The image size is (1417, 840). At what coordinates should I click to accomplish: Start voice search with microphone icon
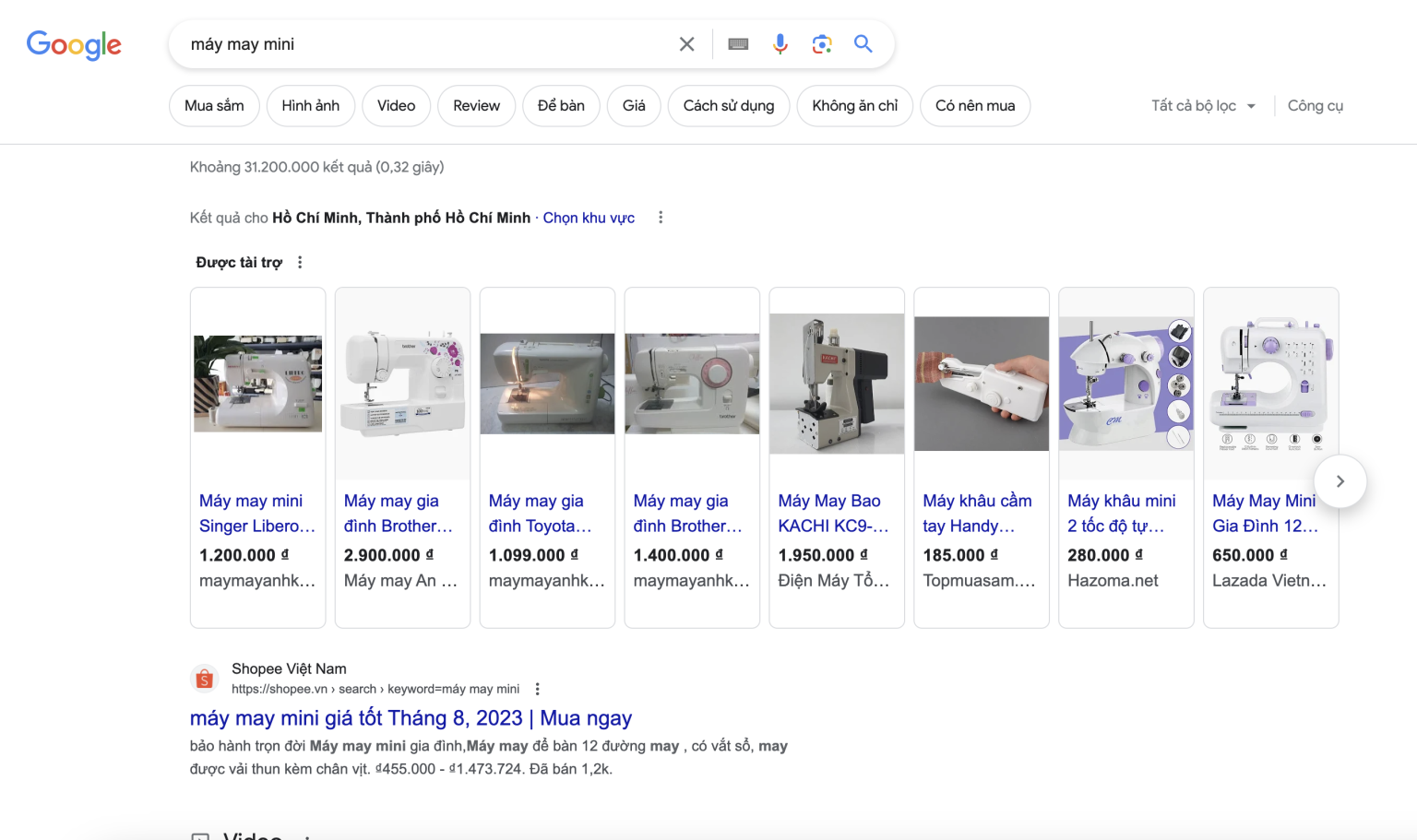[x=780, y=44]
